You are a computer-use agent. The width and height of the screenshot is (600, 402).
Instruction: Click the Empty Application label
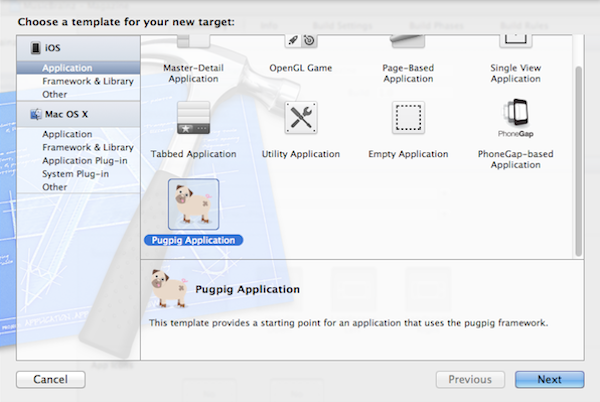(408, 154)
